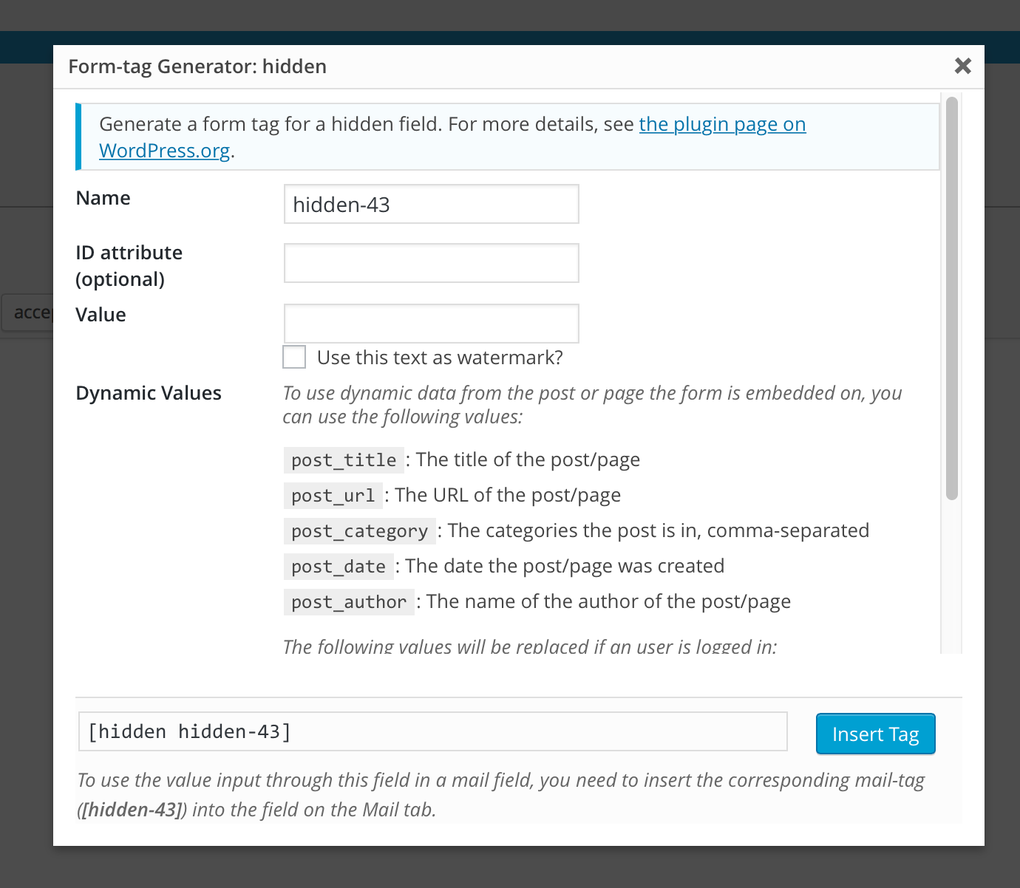This screenshot has height=888, width=1020.
Task: Click the post_category dynamic value snippet
Action: tap(359, 531)
